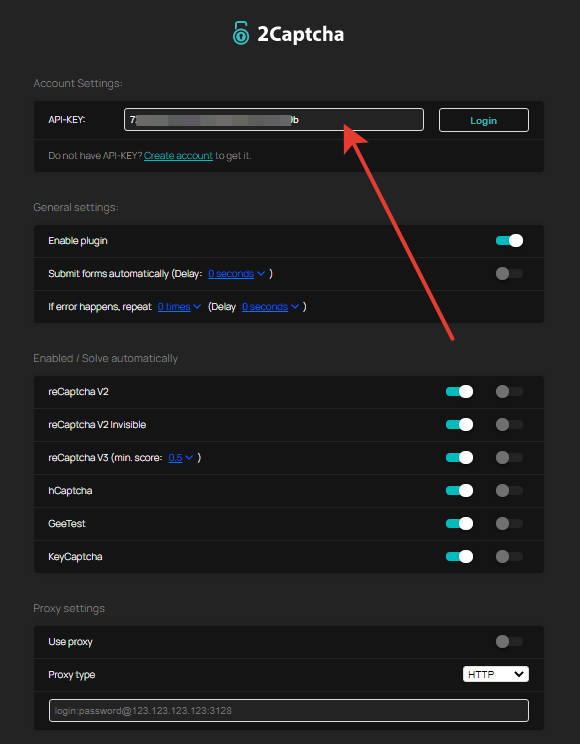Toggle reCaptcha V3 enabled switch
Viewport: 580px width, 744px height.
coord(459,457)
